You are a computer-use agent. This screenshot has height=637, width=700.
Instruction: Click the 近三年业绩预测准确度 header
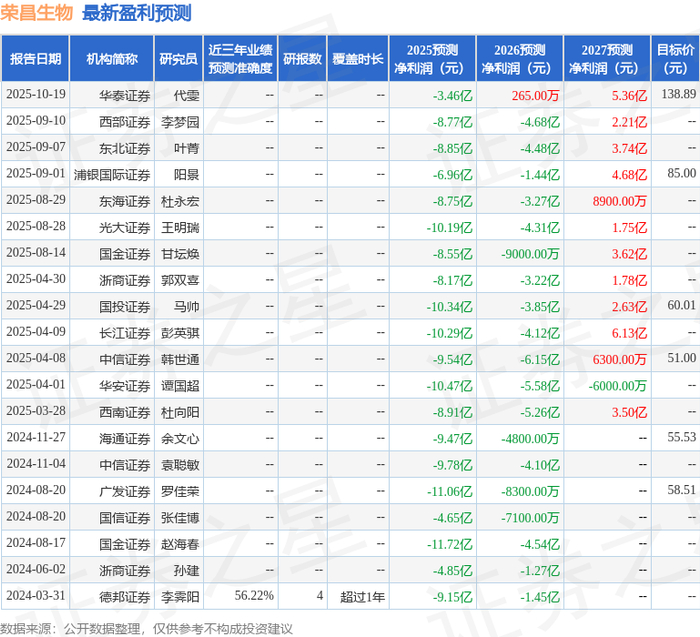pos(241,59)
